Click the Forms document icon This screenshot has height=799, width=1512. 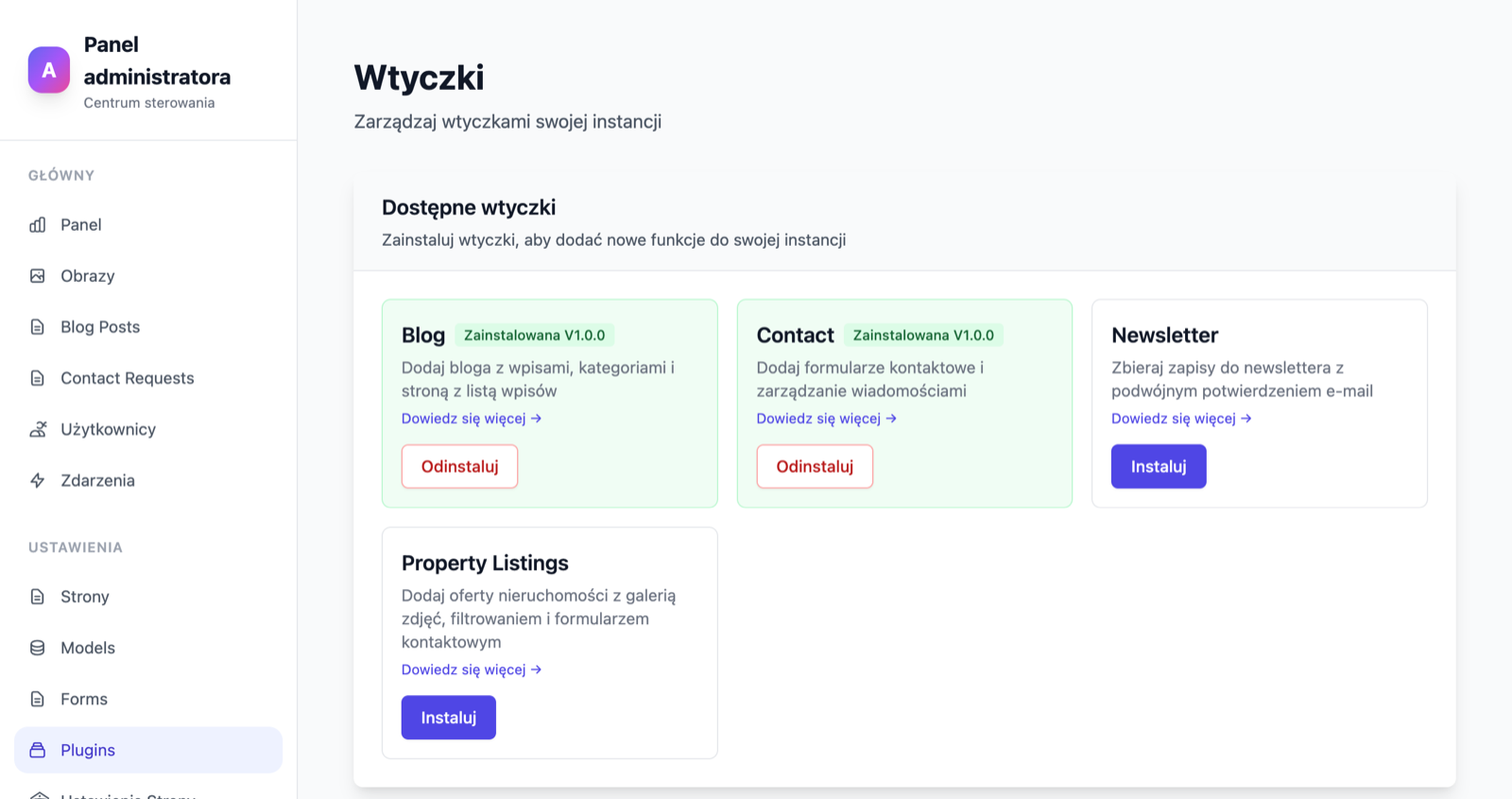point(38,699)
